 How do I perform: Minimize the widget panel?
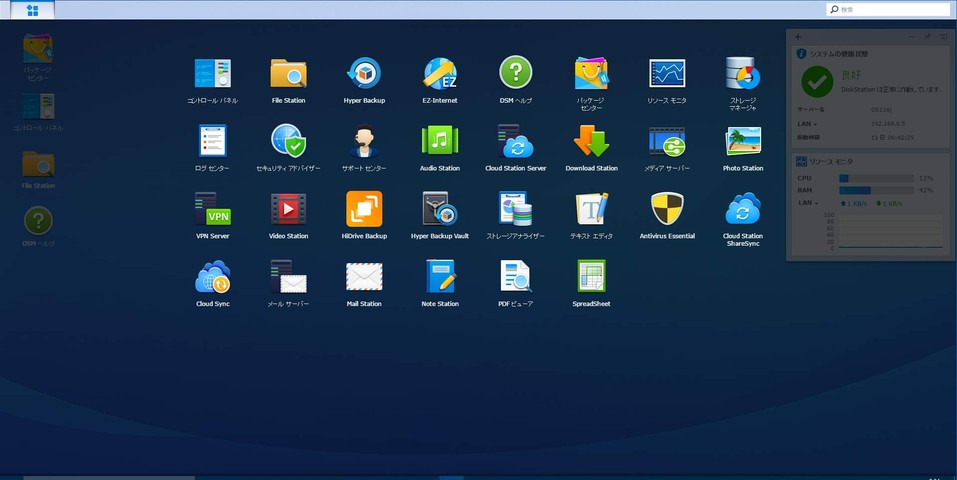point(911,37)
